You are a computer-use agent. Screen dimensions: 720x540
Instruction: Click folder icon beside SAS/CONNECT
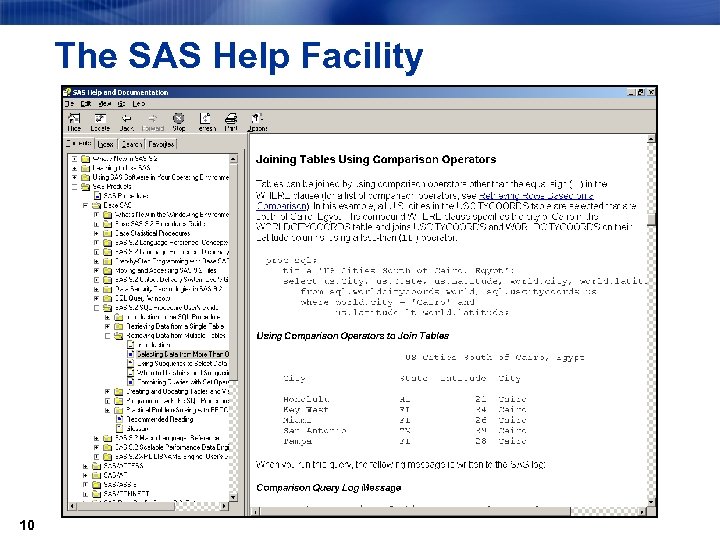[96, 494]
